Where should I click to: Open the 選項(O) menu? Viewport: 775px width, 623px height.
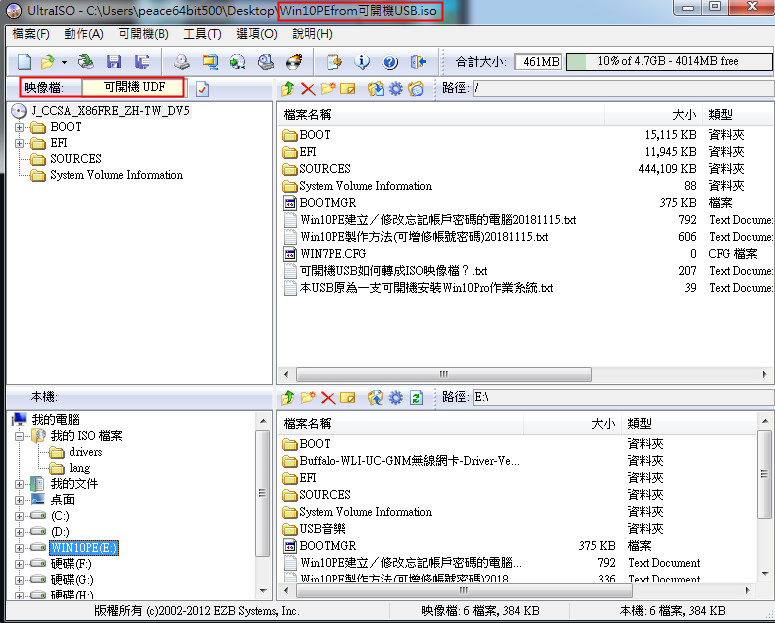pos(257,34)
